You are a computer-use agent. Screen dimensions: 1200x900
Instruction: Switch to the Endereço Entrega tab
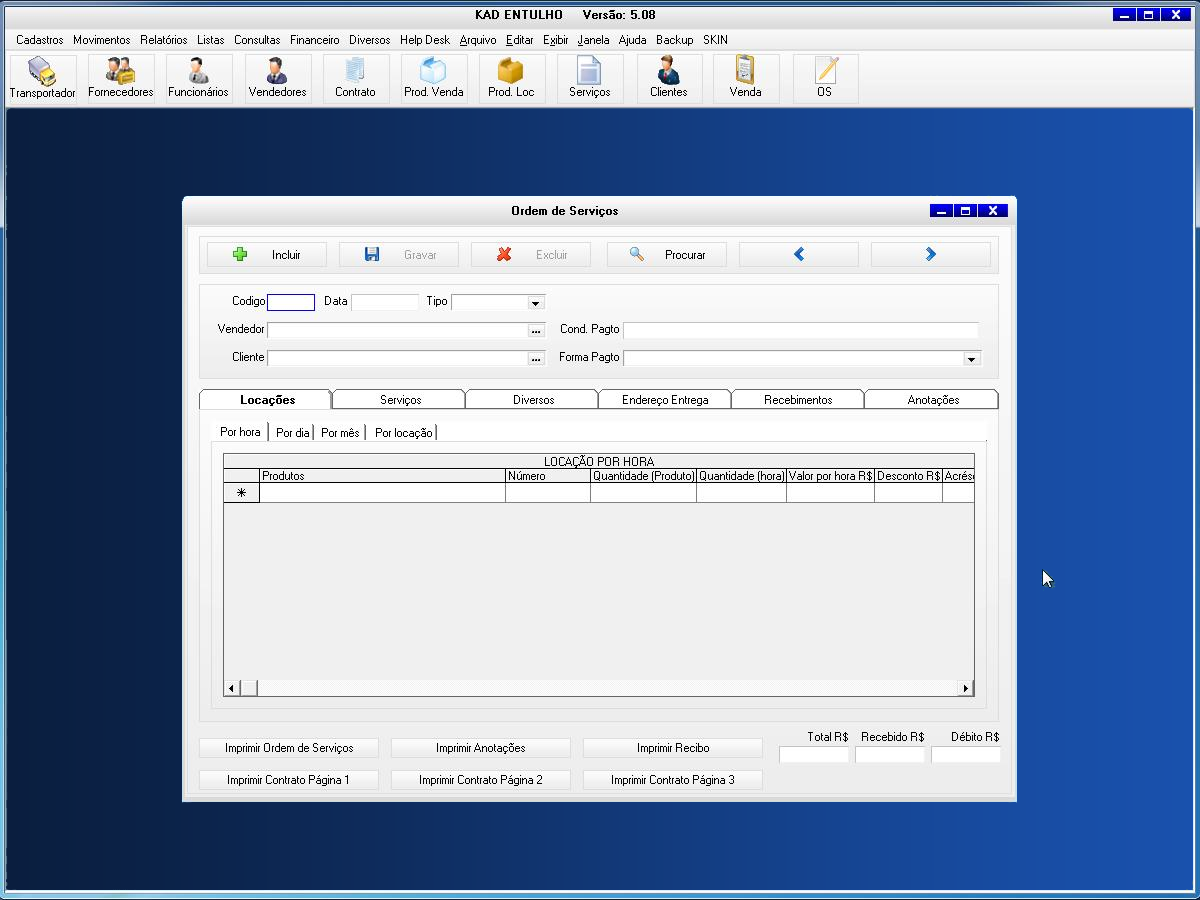coord(664,400)
